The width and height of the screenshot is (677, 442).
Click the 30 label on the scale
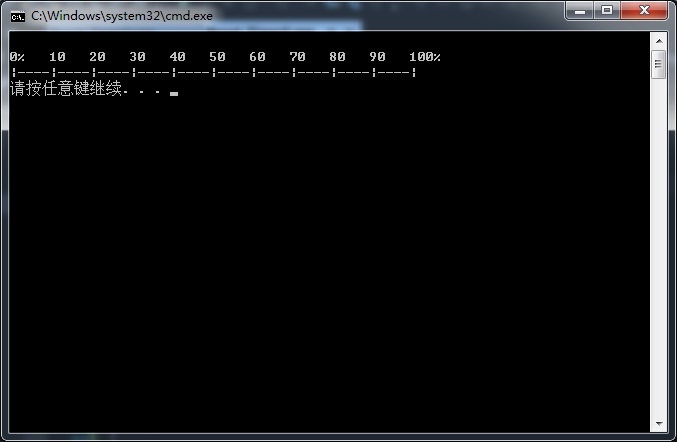(137, 57)
